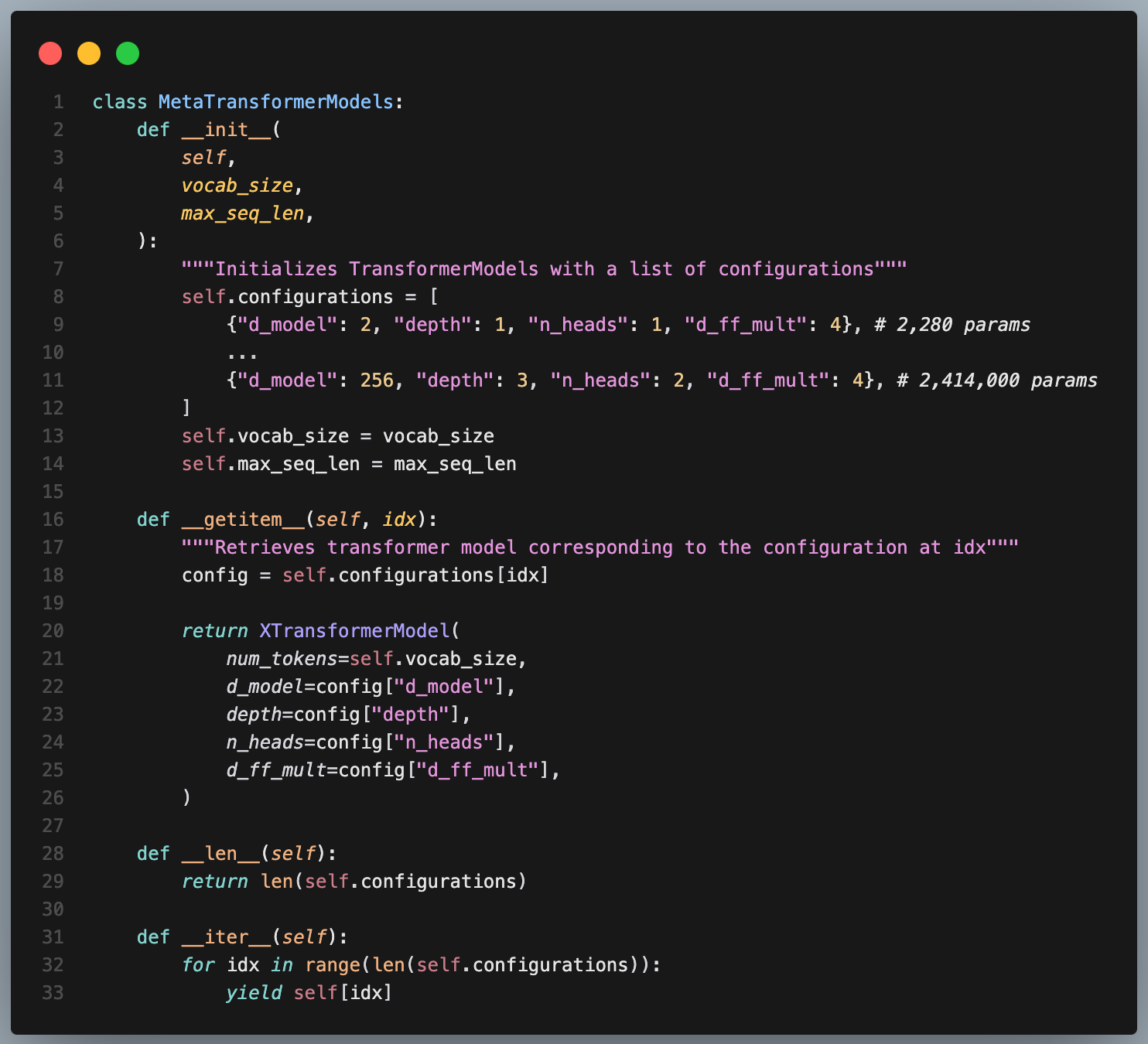Click the red close window button

50,53
